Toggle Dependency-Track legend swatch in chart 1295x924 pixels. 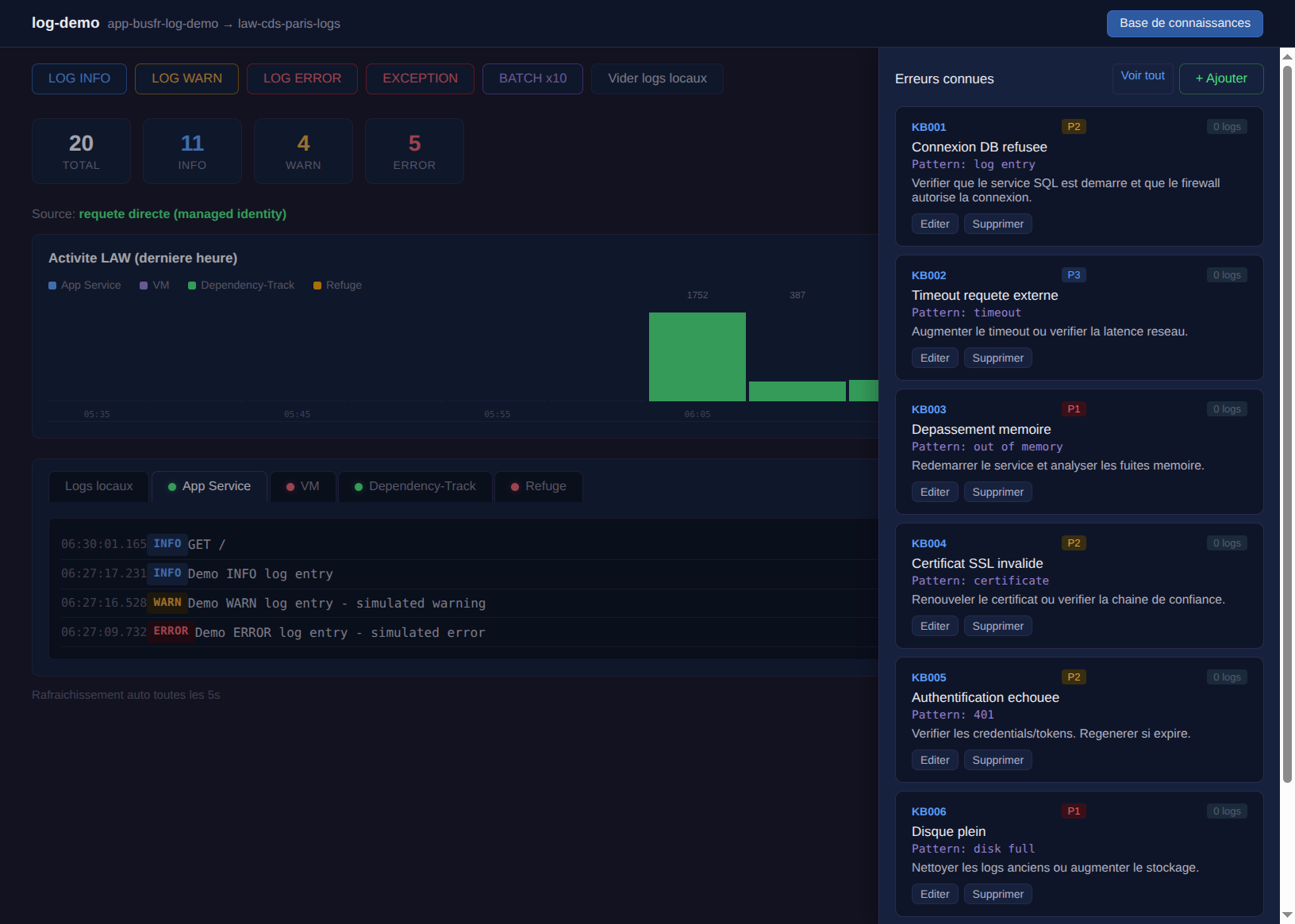tap(192, 286)
